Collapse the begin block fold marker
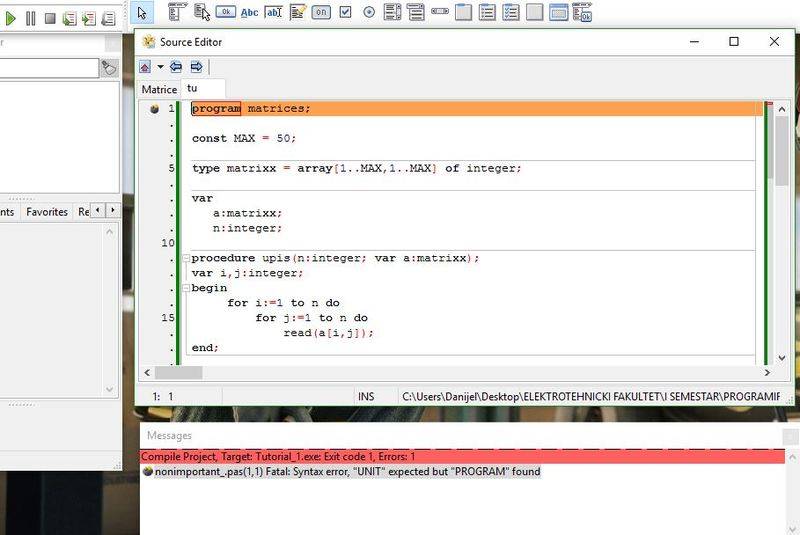800x535 pixels. coord(185,288)
